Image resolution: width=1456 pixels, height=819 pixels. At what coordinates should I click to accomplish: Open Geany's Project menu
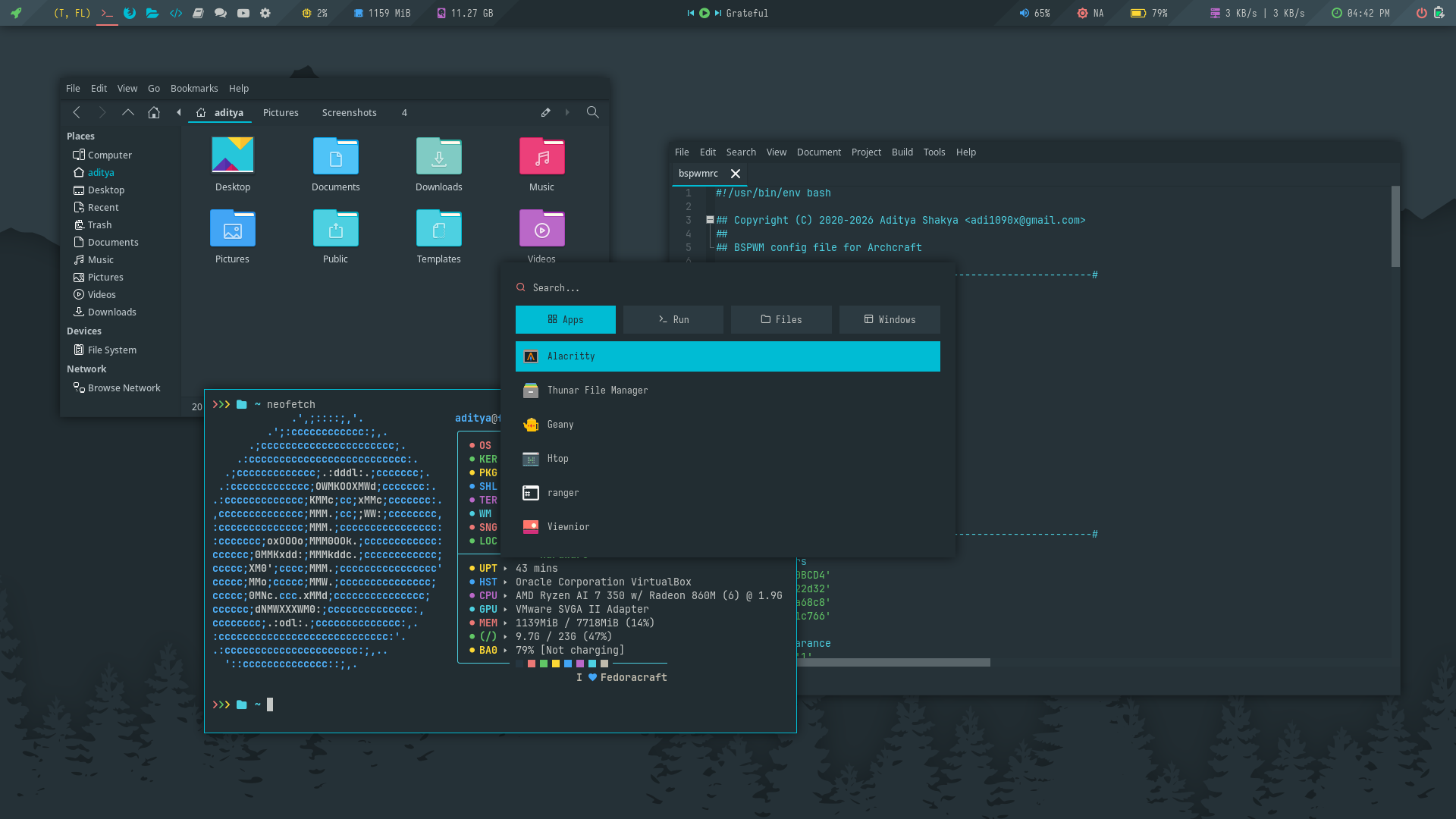(x=866, y=152)
